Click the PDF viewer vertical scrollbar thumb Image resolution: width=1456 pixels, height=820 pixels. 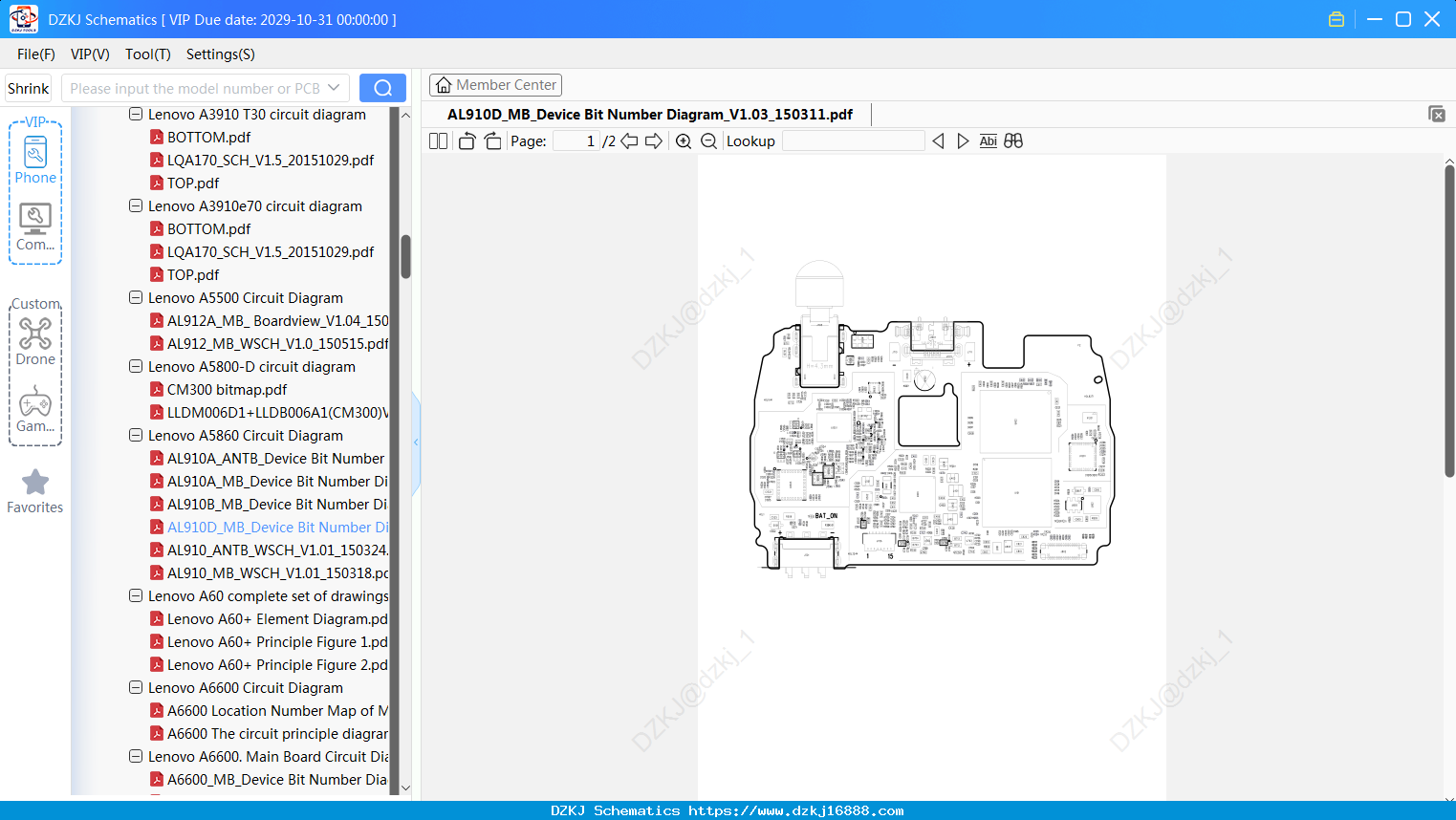pos(1449,321)
